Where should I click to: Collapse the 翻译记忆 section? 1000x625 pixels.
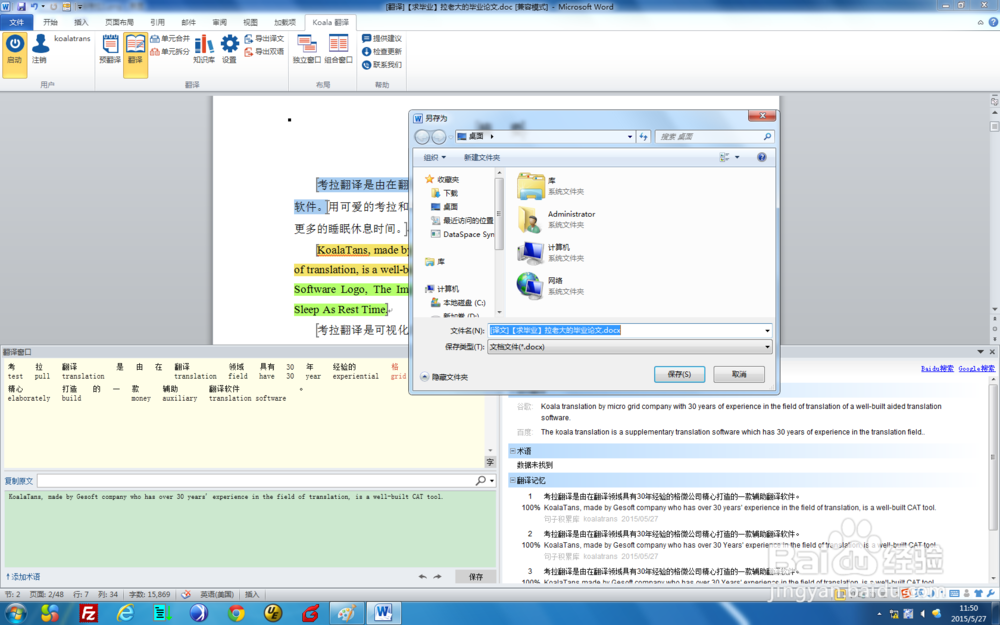(x=512, y=480)
